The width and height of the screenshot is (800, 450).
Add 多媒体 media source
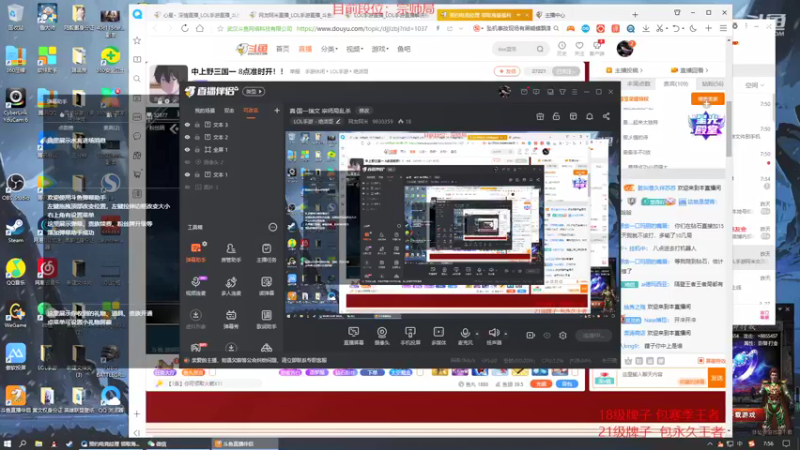tap(438, 336)
